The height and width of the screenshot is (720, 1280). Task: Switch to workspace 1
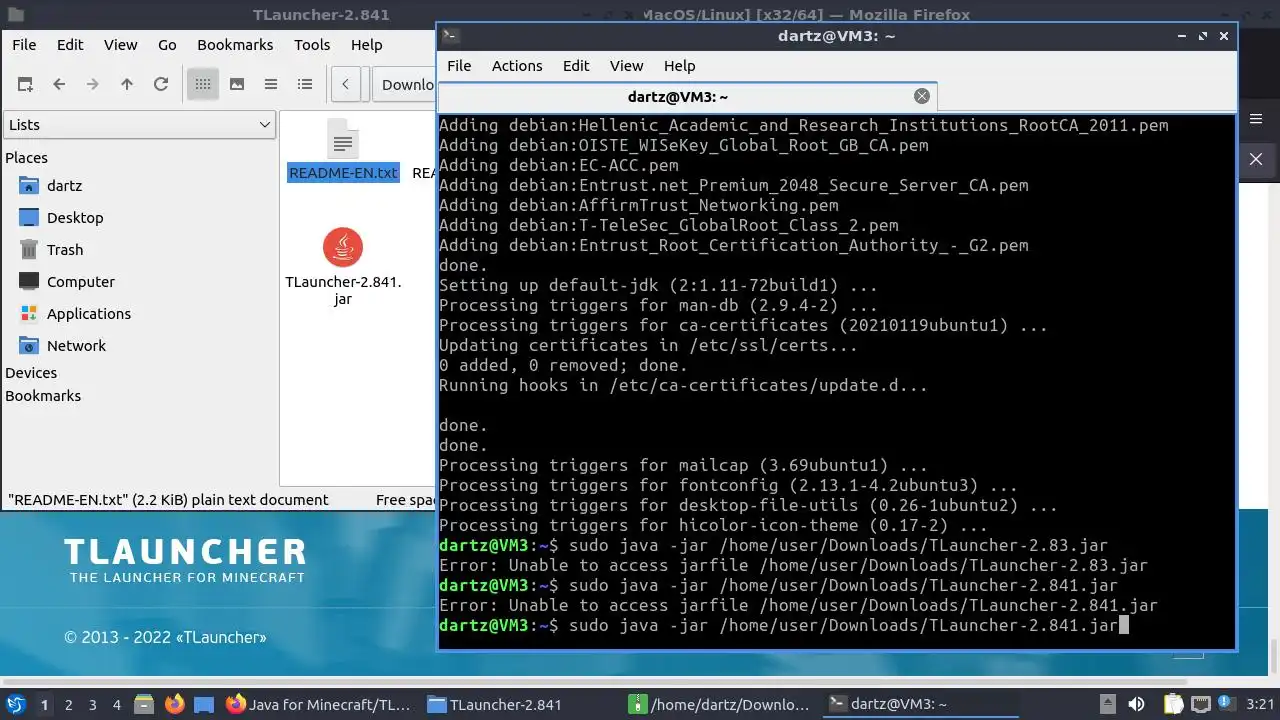pos(44,705)
